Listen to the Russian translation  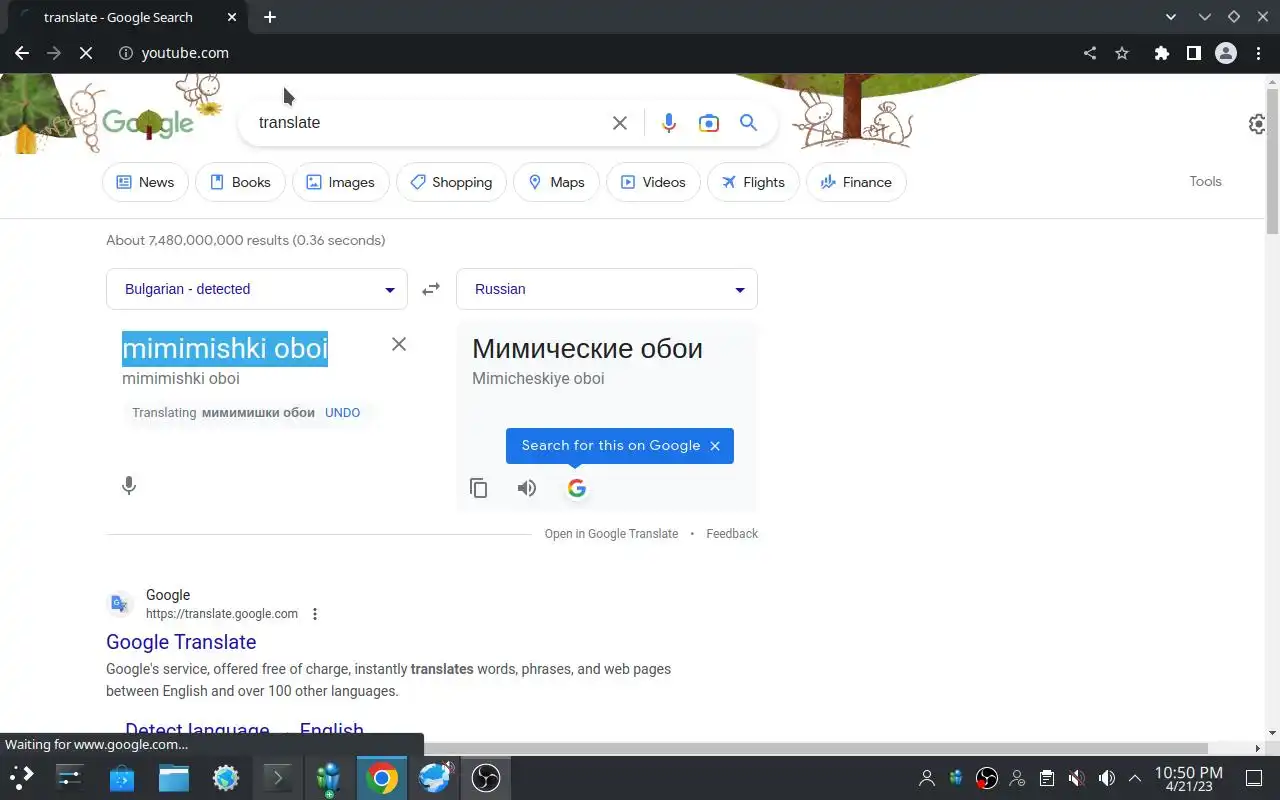[527, 488]
